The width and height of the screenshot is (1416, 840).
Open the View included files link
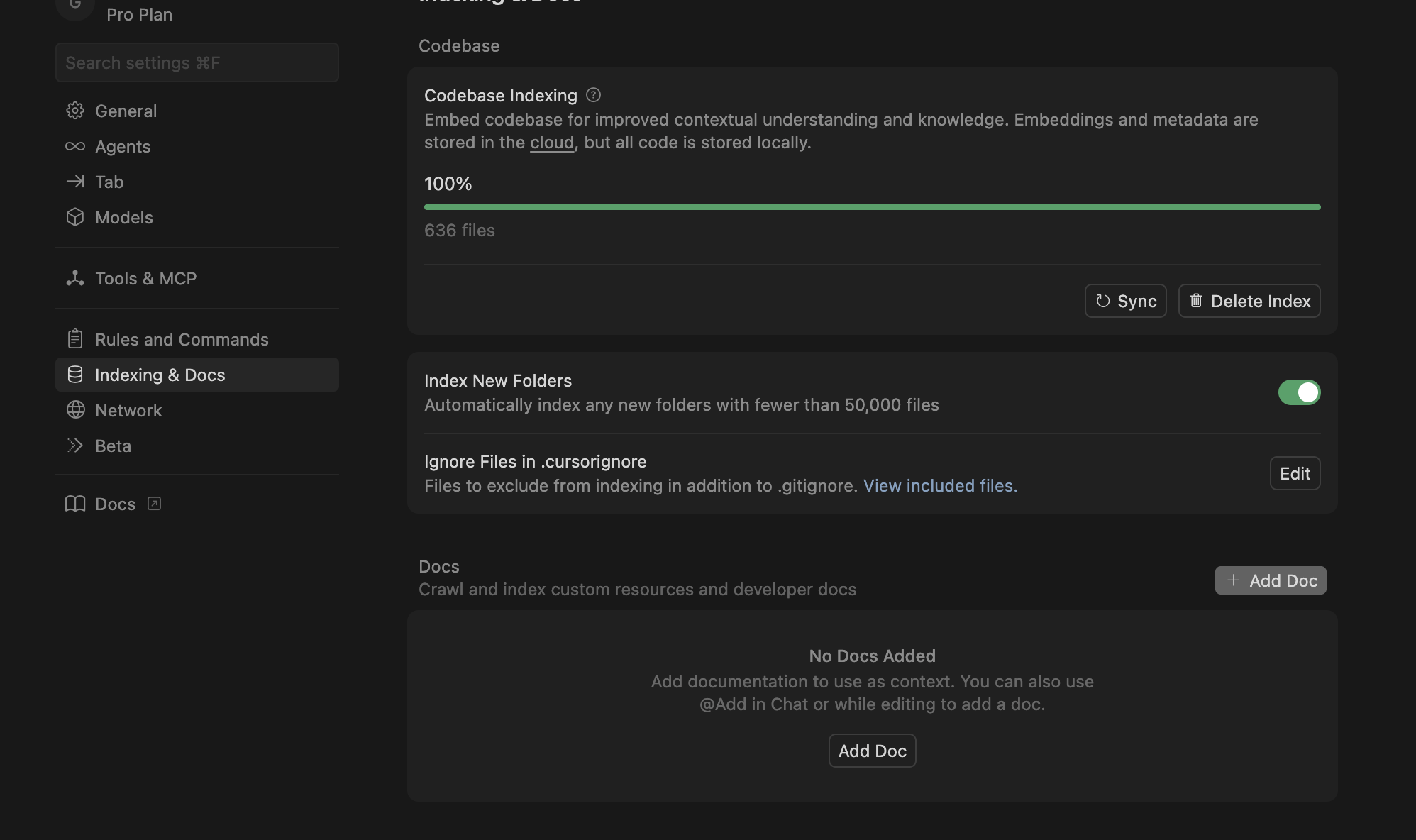pos(940,485)
